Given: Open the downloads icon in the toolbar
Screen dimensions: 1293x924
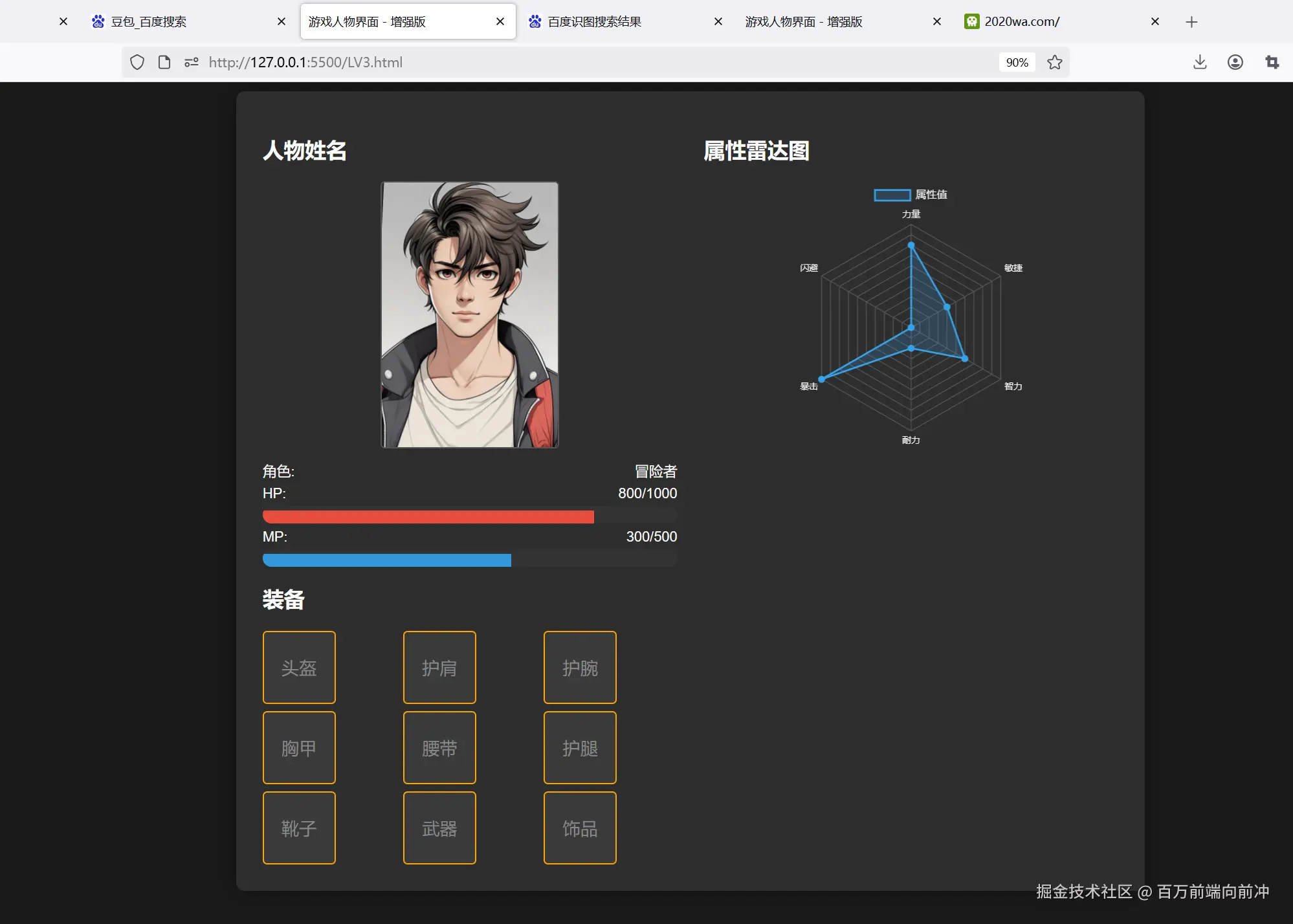Looking at the screenshot, I should tap(1199, 62).
